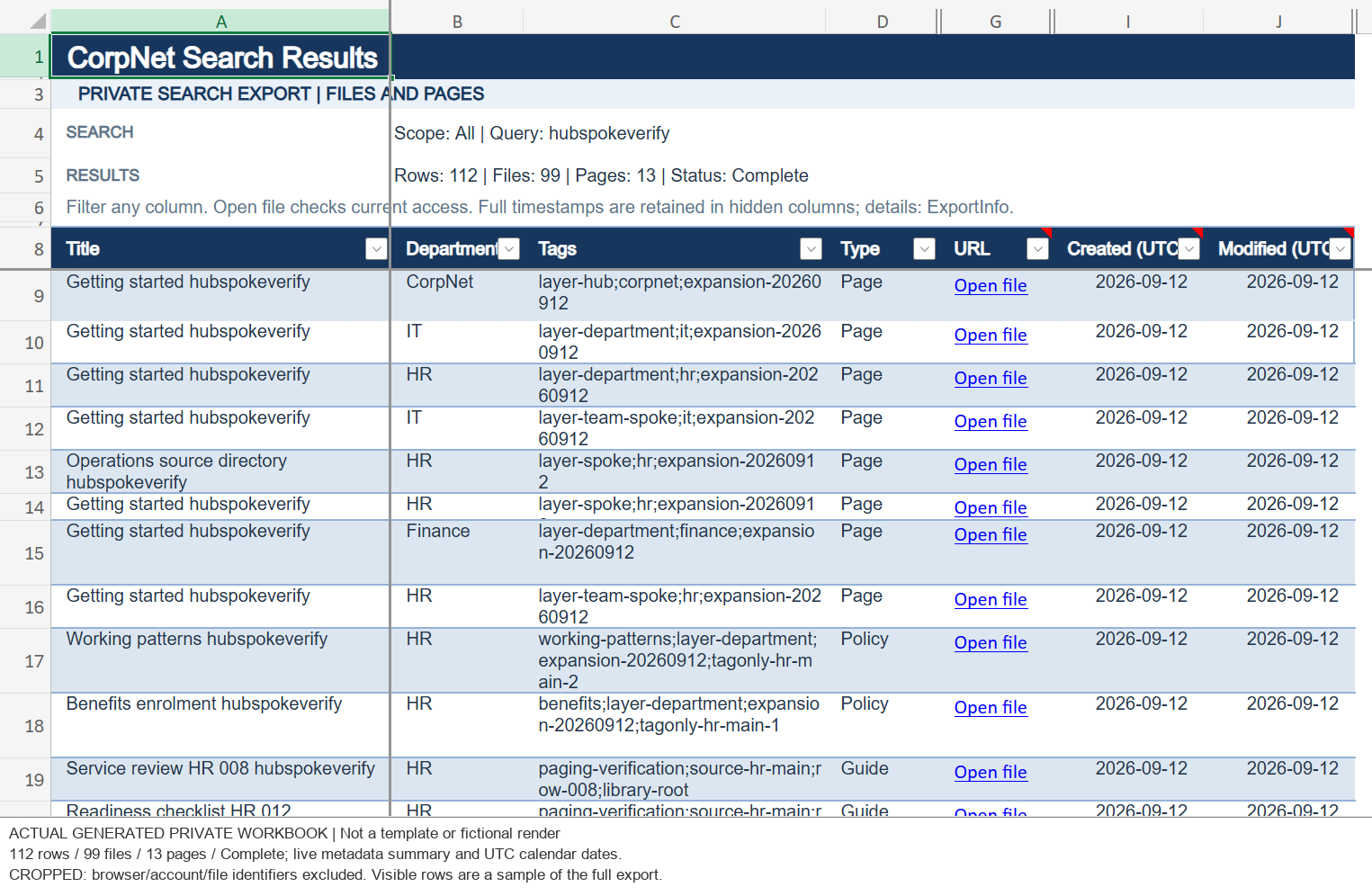Open the Created (UTC) filter dropdown
This screenshot has width=1372, height=896.
[x=1188, y=249]
